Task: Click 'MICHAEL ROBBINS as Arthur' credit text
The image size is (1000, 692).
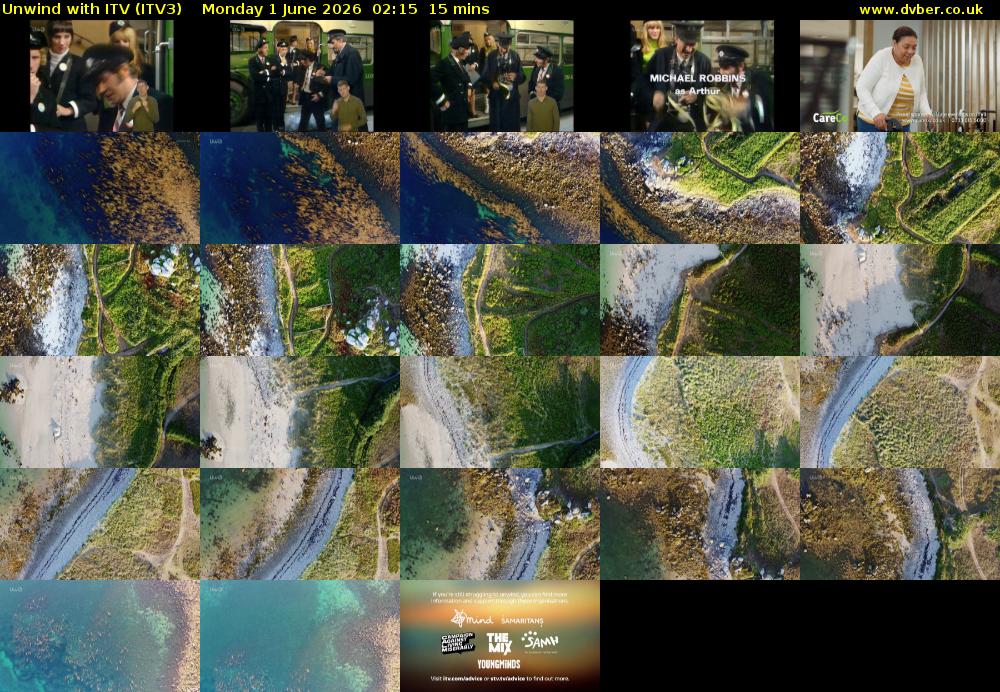Action: point(698,84)
